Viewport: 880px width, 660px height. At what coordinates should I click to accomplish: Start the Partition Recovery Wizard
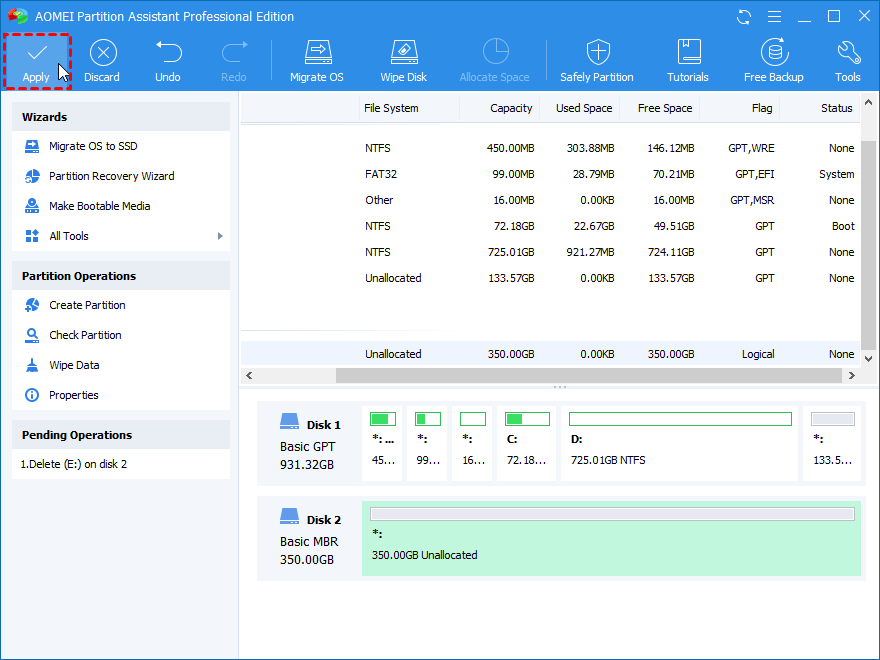click(x=111, y=176)
